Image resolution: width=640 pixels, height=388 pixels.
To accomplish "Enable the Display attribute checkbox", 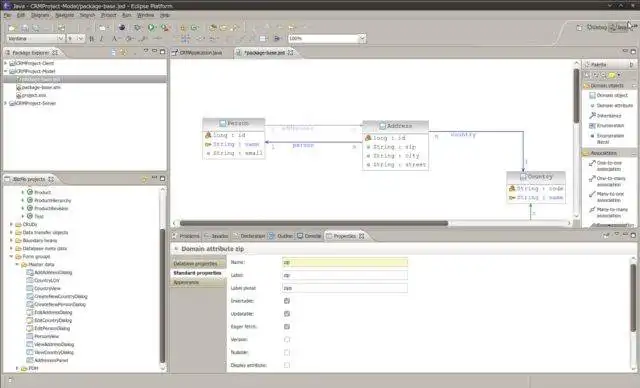I will click(x=287, y=365).
